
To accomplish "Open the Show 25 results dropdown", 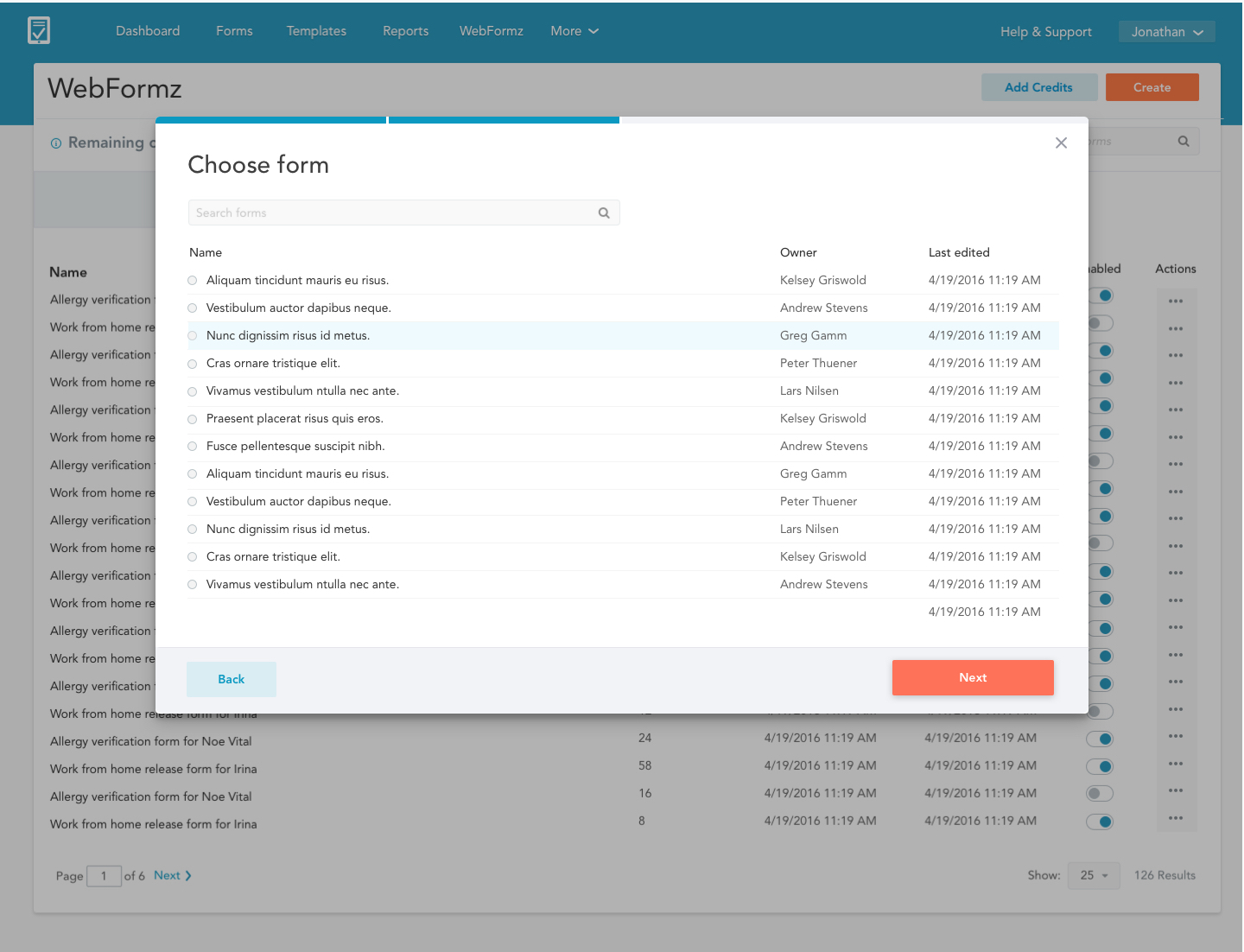I will click(1094, 876).
